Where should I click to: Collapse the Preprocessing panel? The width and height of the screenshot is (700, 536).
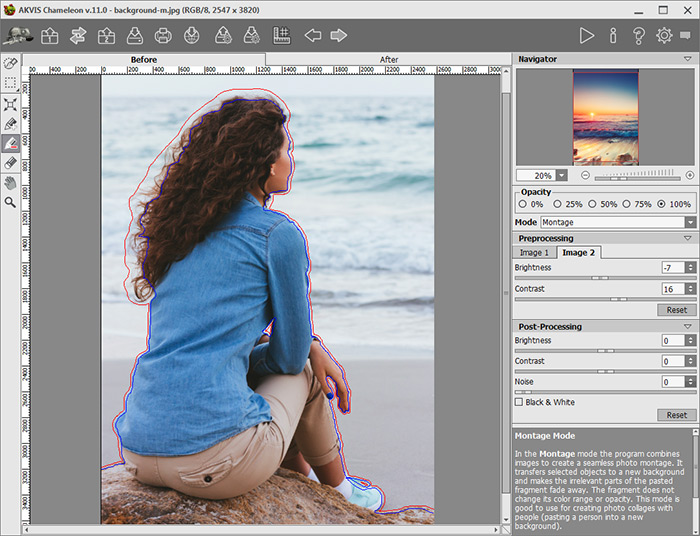click(x=688, y=238)
